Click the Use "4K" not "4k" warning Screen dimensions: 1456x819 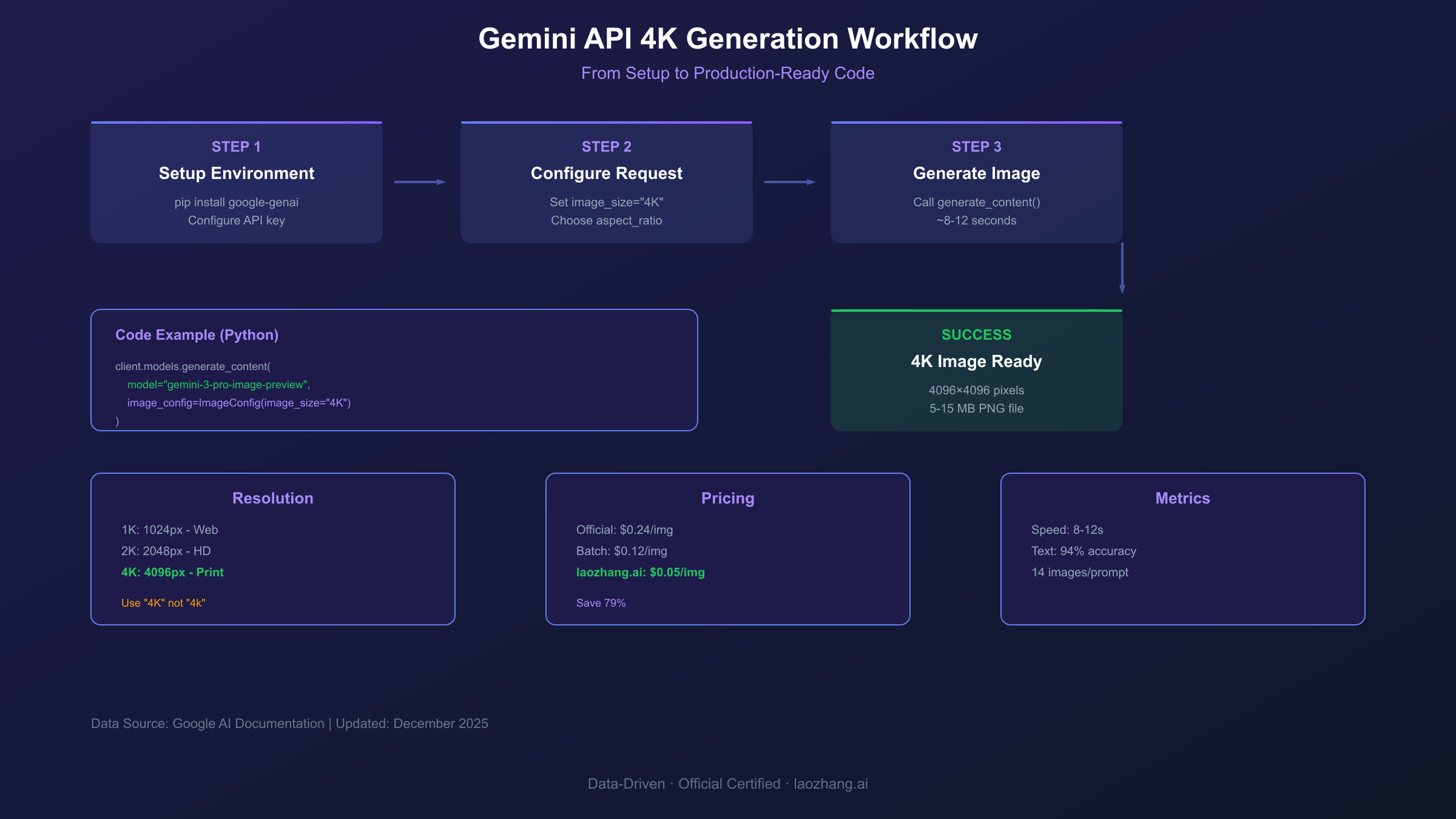tap(164, 603)
